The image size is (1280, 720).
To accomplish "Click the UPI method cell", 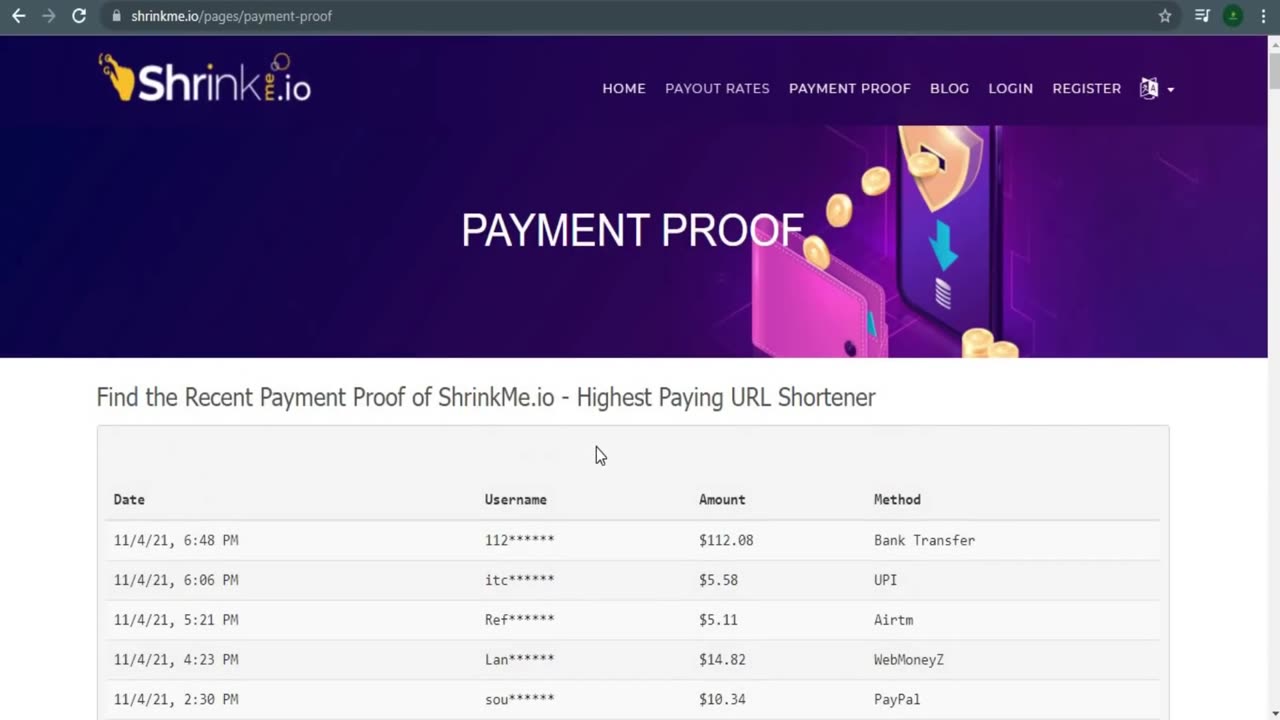I will [885, 580].
